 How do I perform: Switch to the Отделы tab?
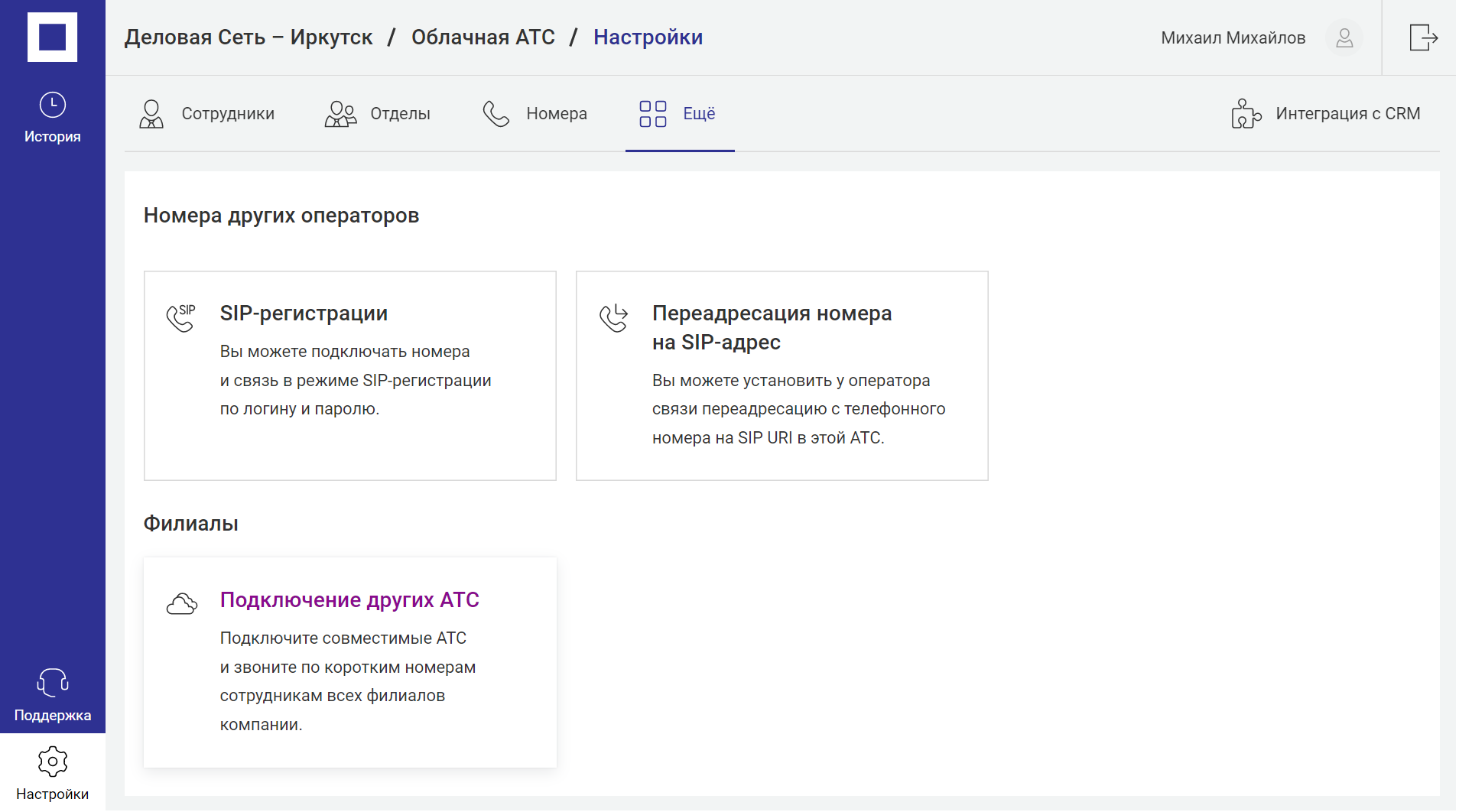378,114
